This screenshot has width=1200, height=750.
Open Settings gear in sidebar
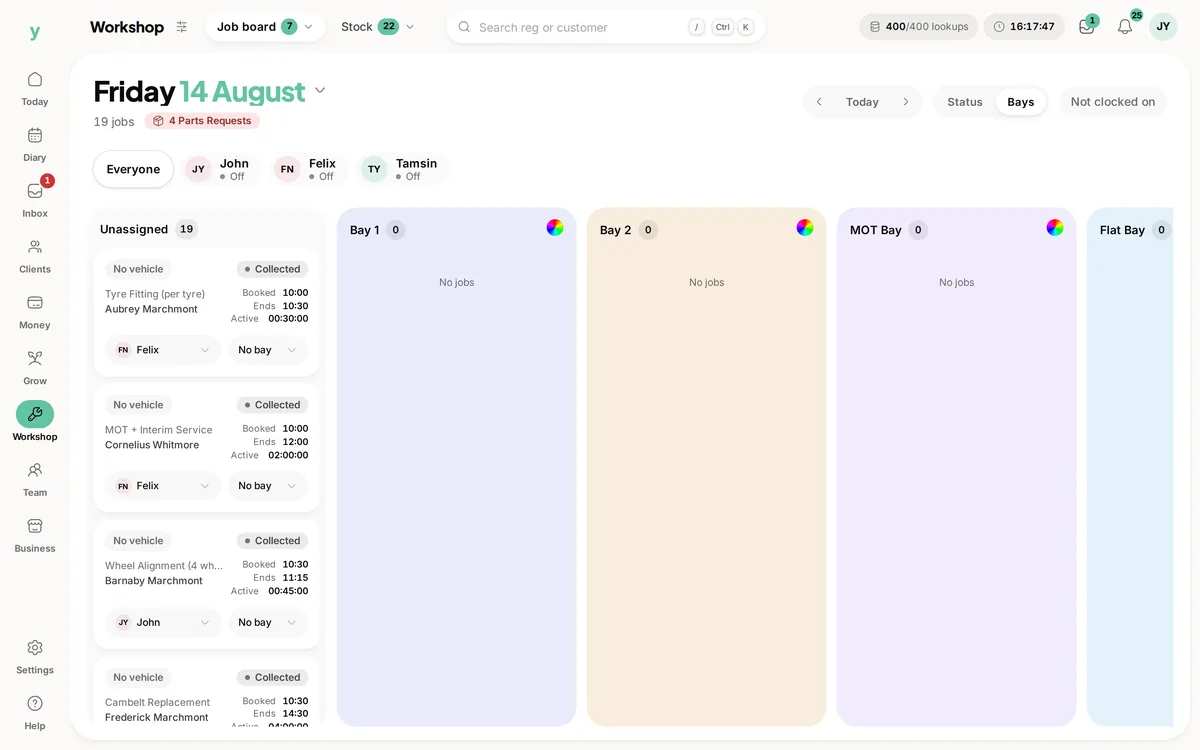click(35, 648)
